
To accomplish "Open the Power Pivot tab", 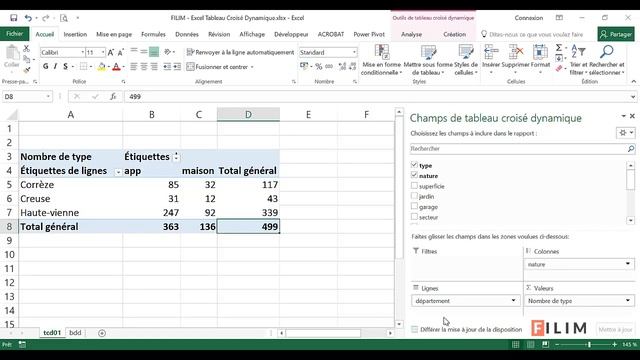I will click(x=369, y=34).
